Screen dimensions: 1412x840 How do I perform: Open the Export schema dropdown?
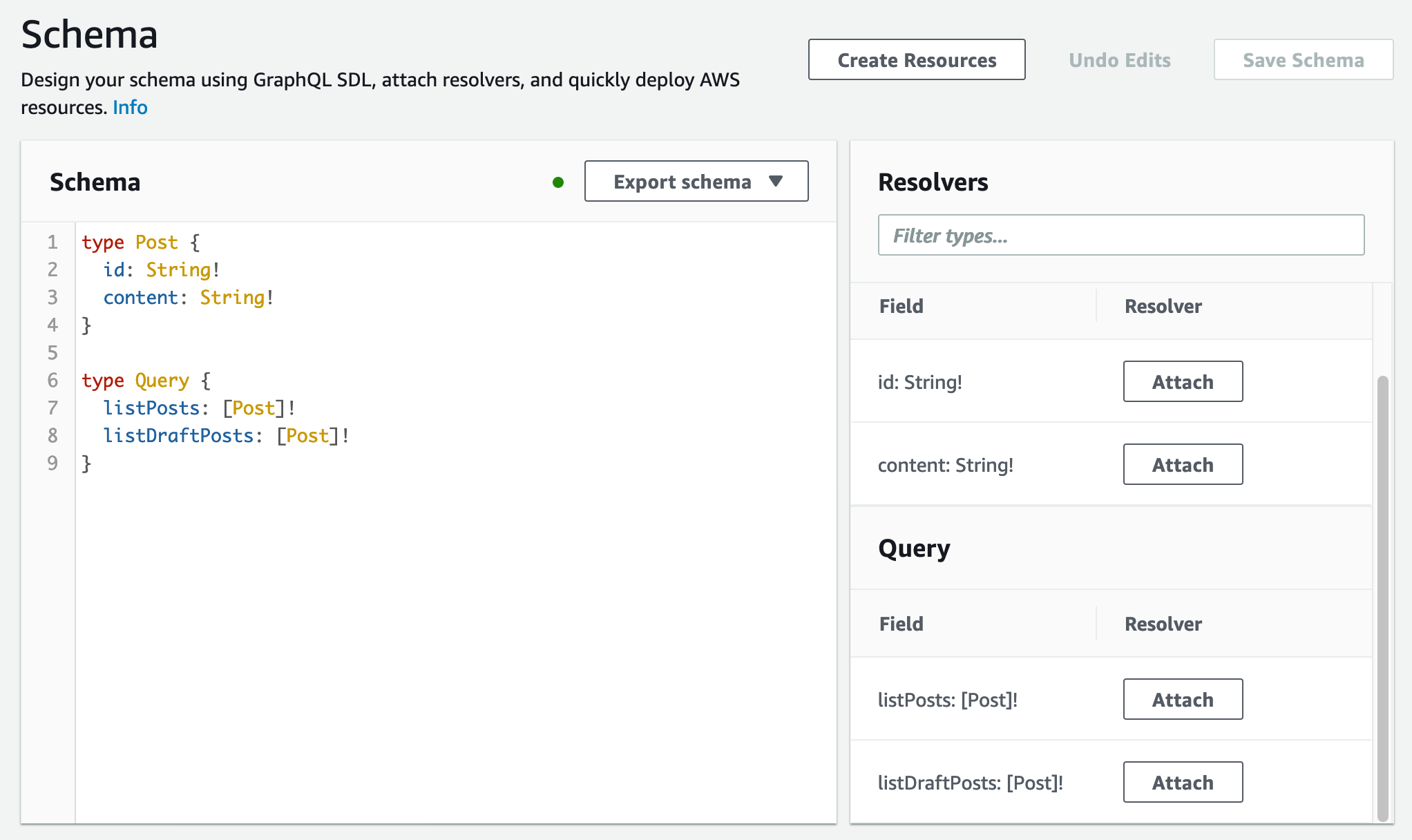pos(682,182)
